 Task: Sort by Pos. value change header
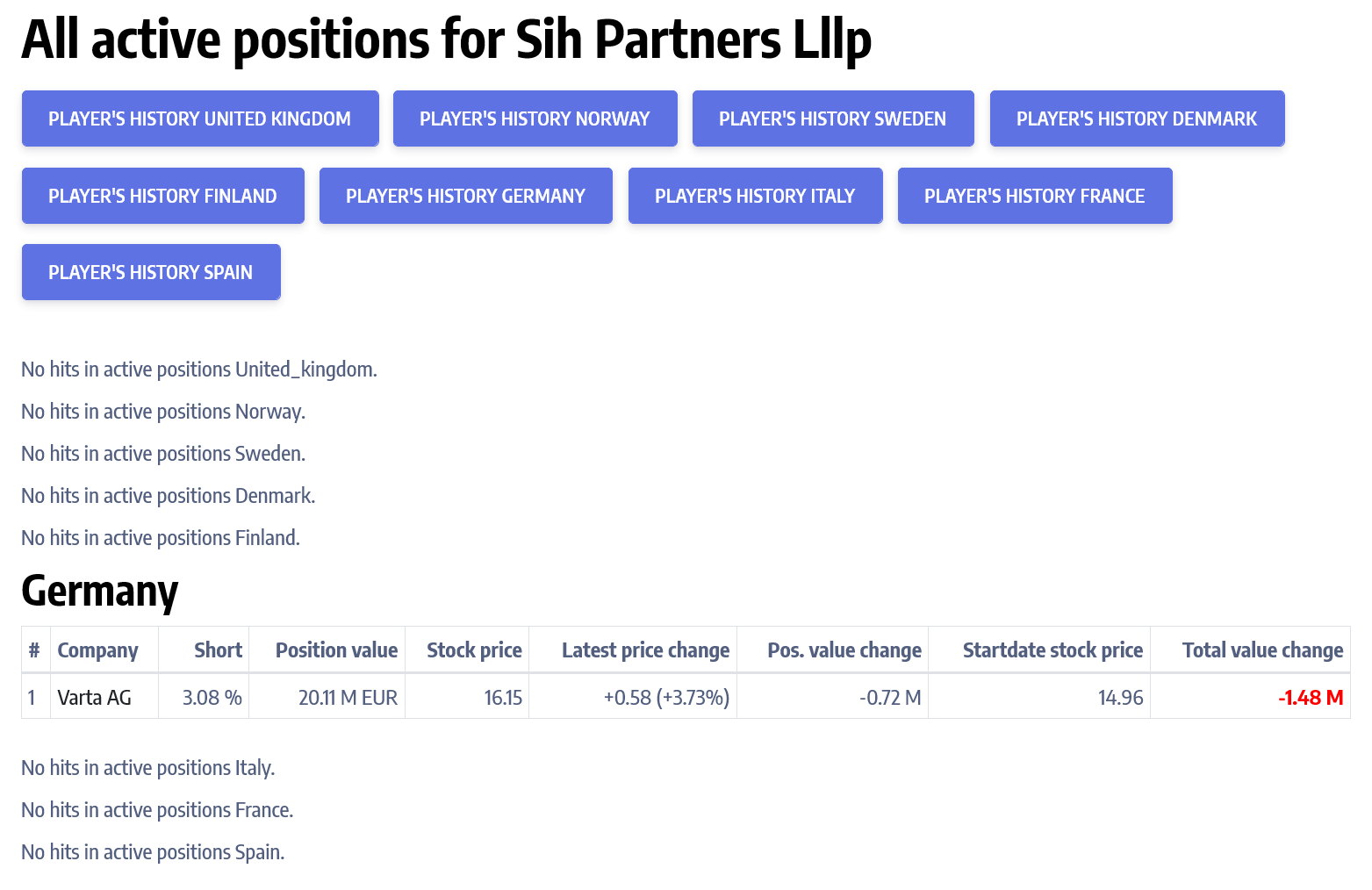[x=844, y=650]
